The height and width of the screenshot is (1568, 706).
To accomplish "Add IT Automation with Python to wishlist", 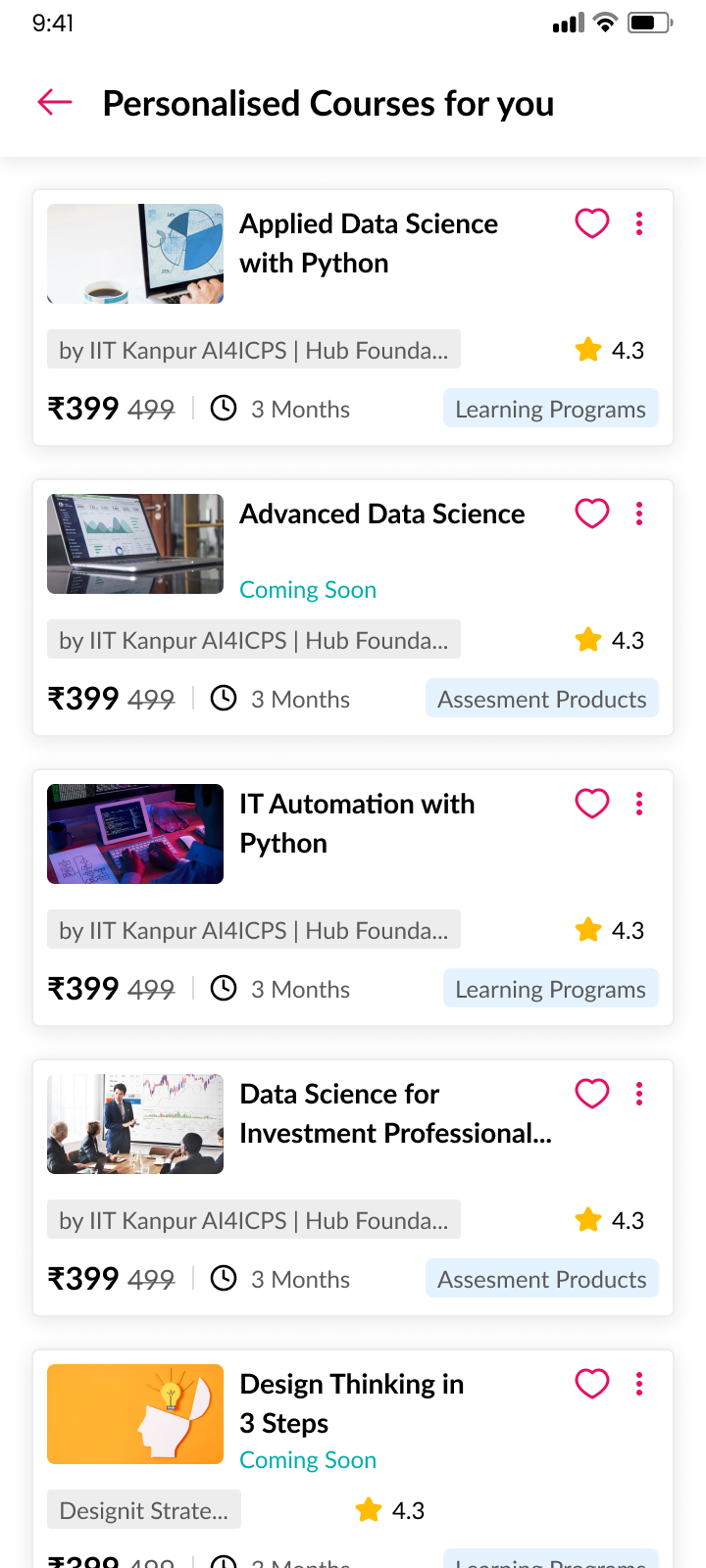I will click(x=592, y=804).
